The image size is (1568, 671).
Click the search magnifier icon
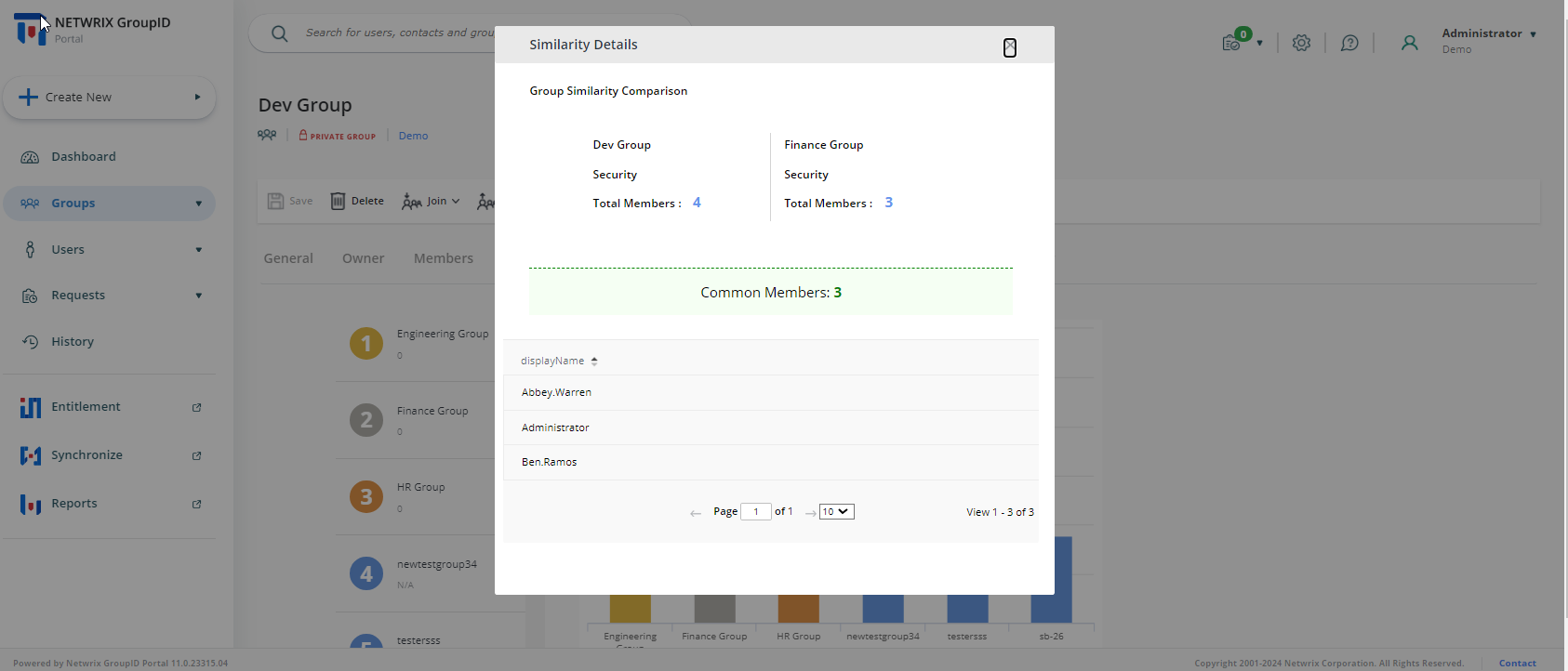tap(279, 33)
